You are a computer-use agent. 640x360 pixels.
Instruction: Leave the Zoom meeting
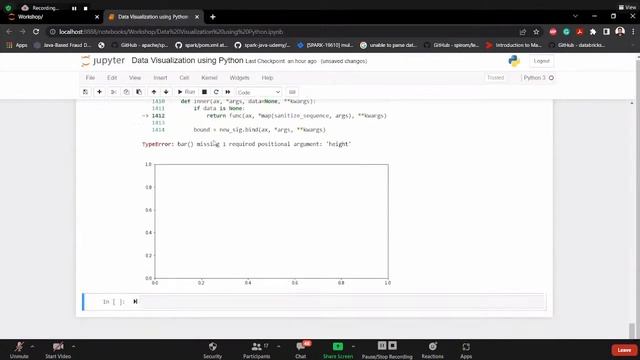tap(624, 350)
